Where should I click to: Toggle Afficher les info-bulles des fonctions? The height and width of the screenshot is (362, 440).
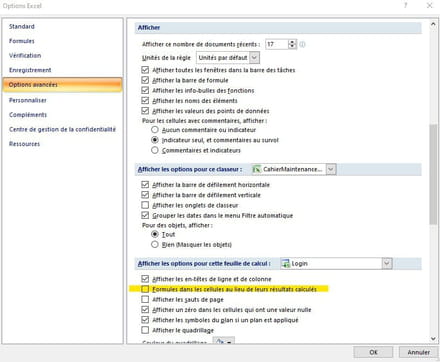[145, 90]
